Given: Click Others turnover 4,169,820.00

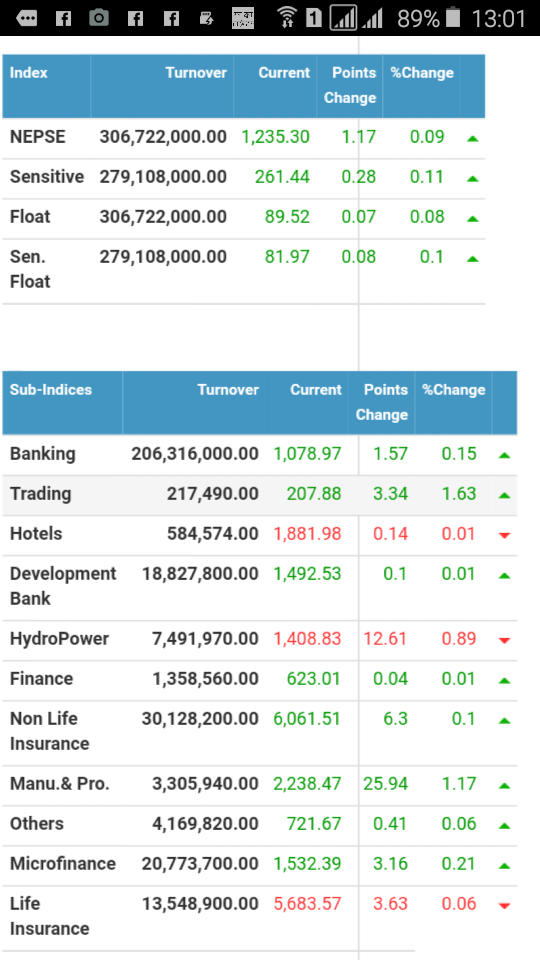Looking at the screenshot, I should click(x=205, y=823).
